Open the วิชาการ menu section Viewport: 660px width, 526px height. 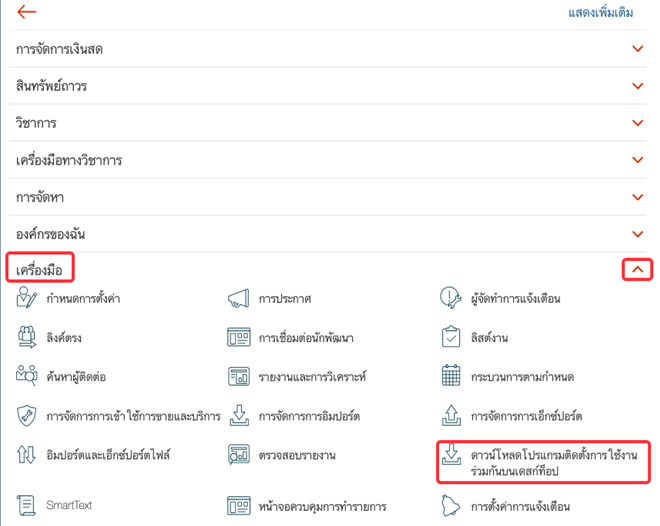[36, 123]
